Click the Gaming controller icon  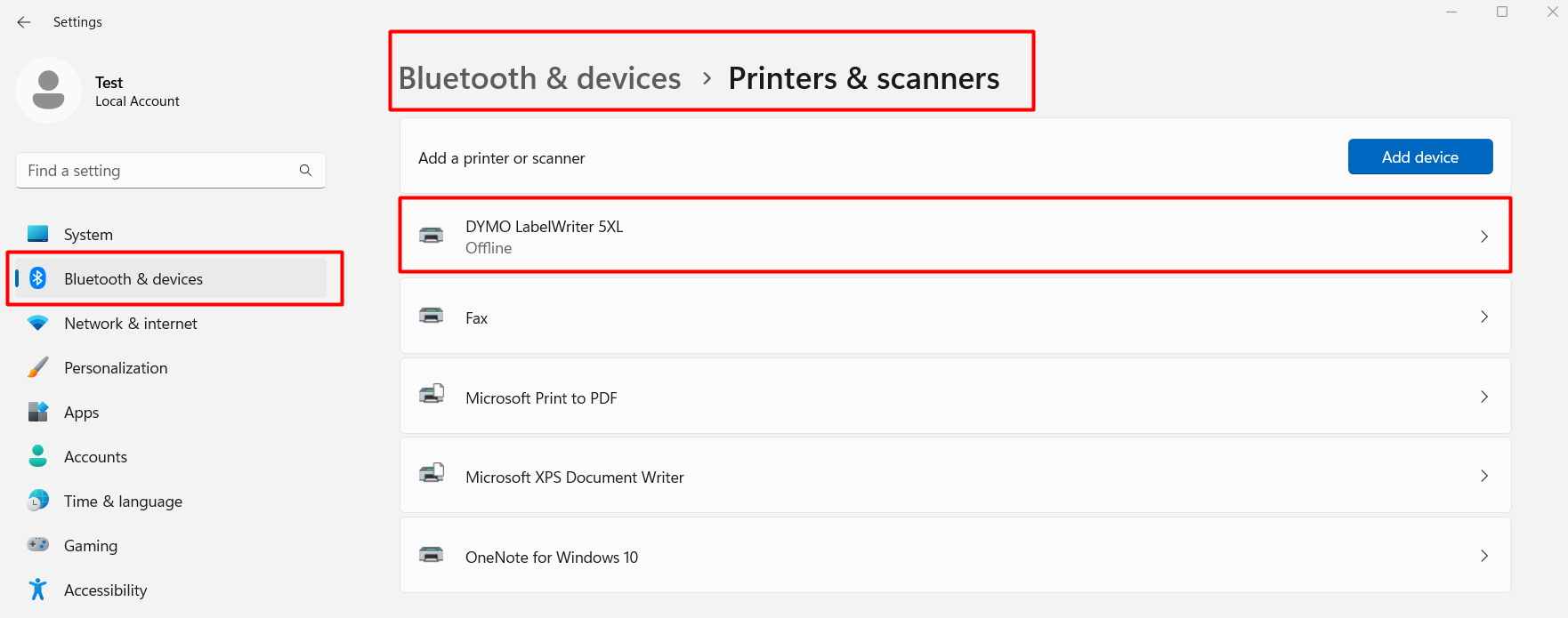click(37, 545)
